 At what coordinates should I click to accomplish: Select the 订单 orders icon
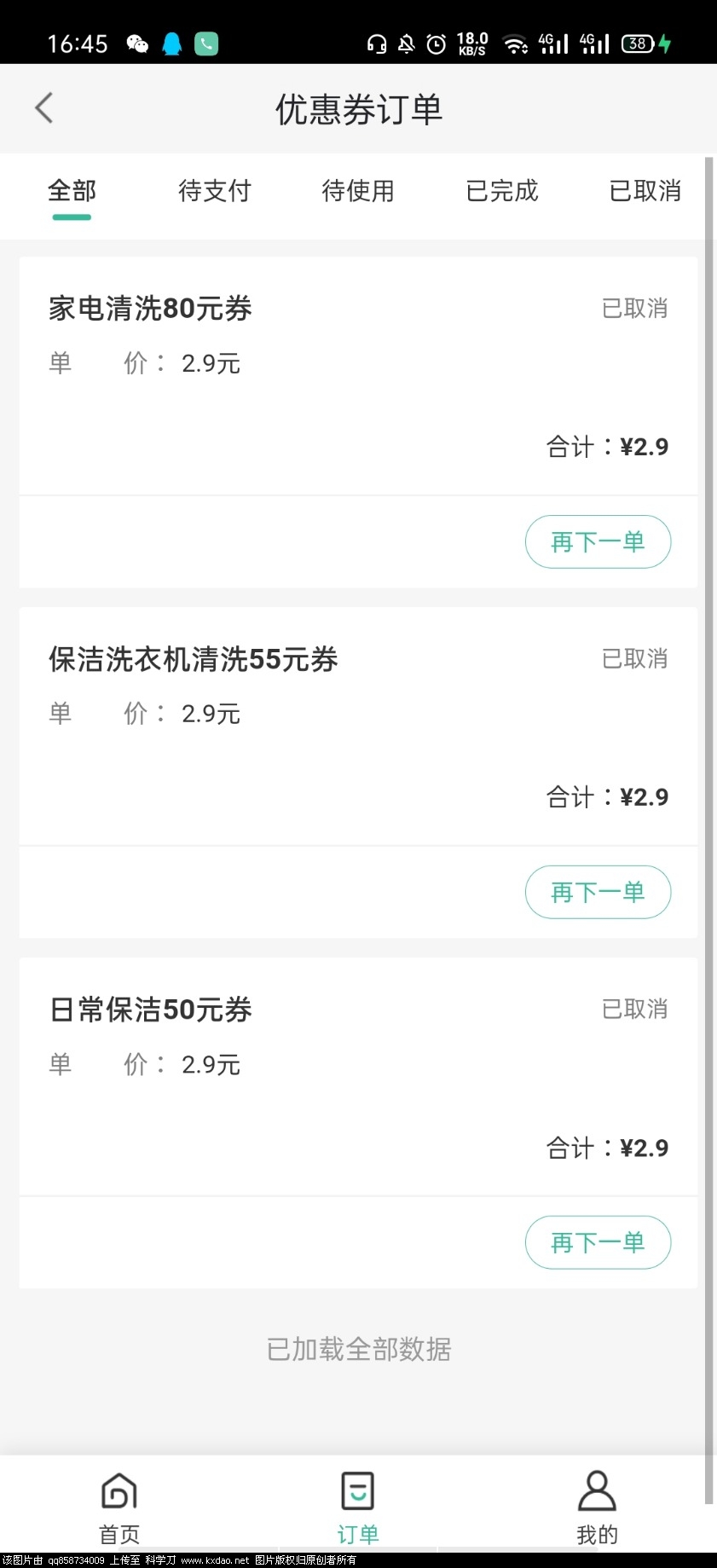357,1491
